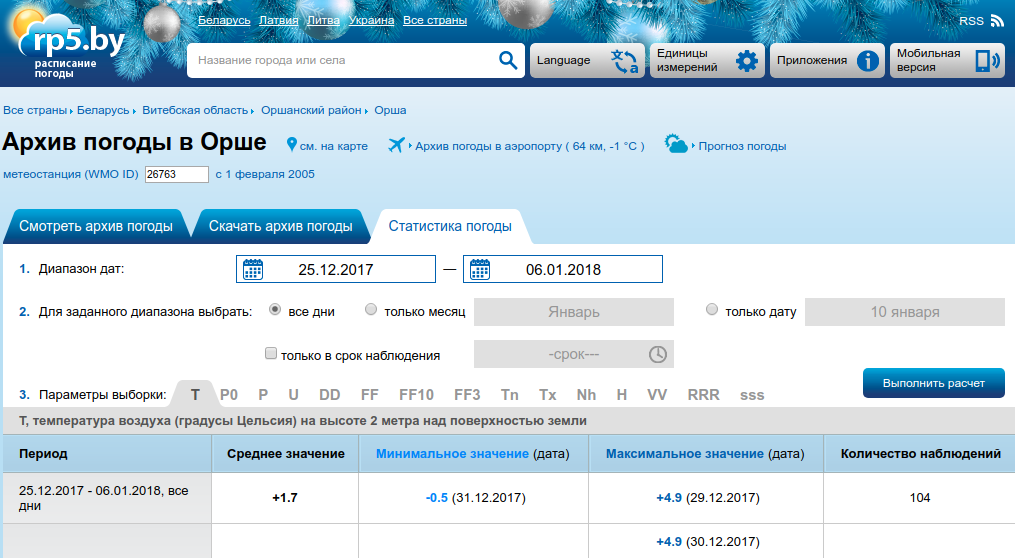Switch to 'Скачать архив погоды' tab
Screen dimensions: 1015x558
pyautogui.click(x=280, y=226)
